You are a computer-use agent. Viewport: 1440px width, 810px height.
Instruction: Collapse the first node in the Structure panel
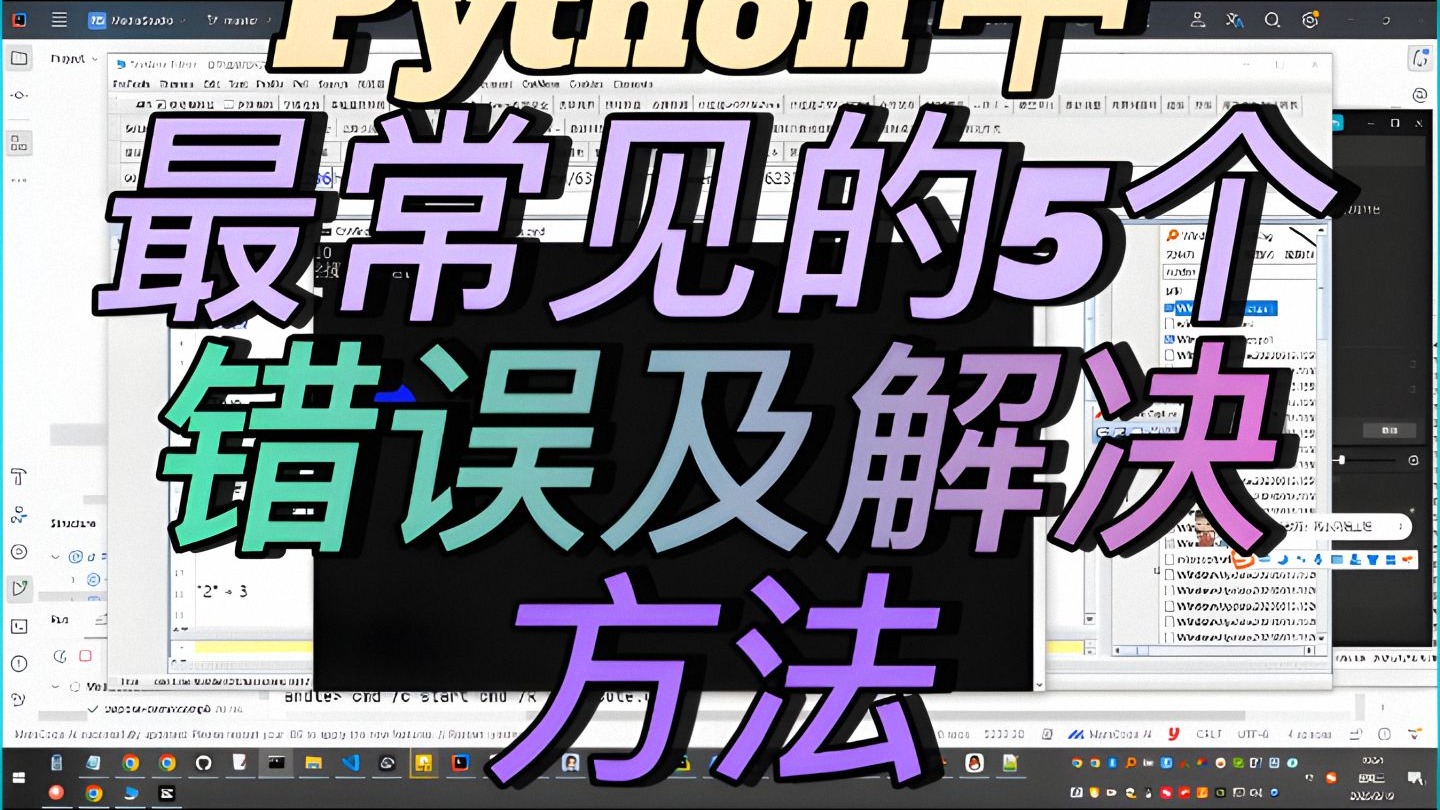pyautogui.click(x=55, y=556)
